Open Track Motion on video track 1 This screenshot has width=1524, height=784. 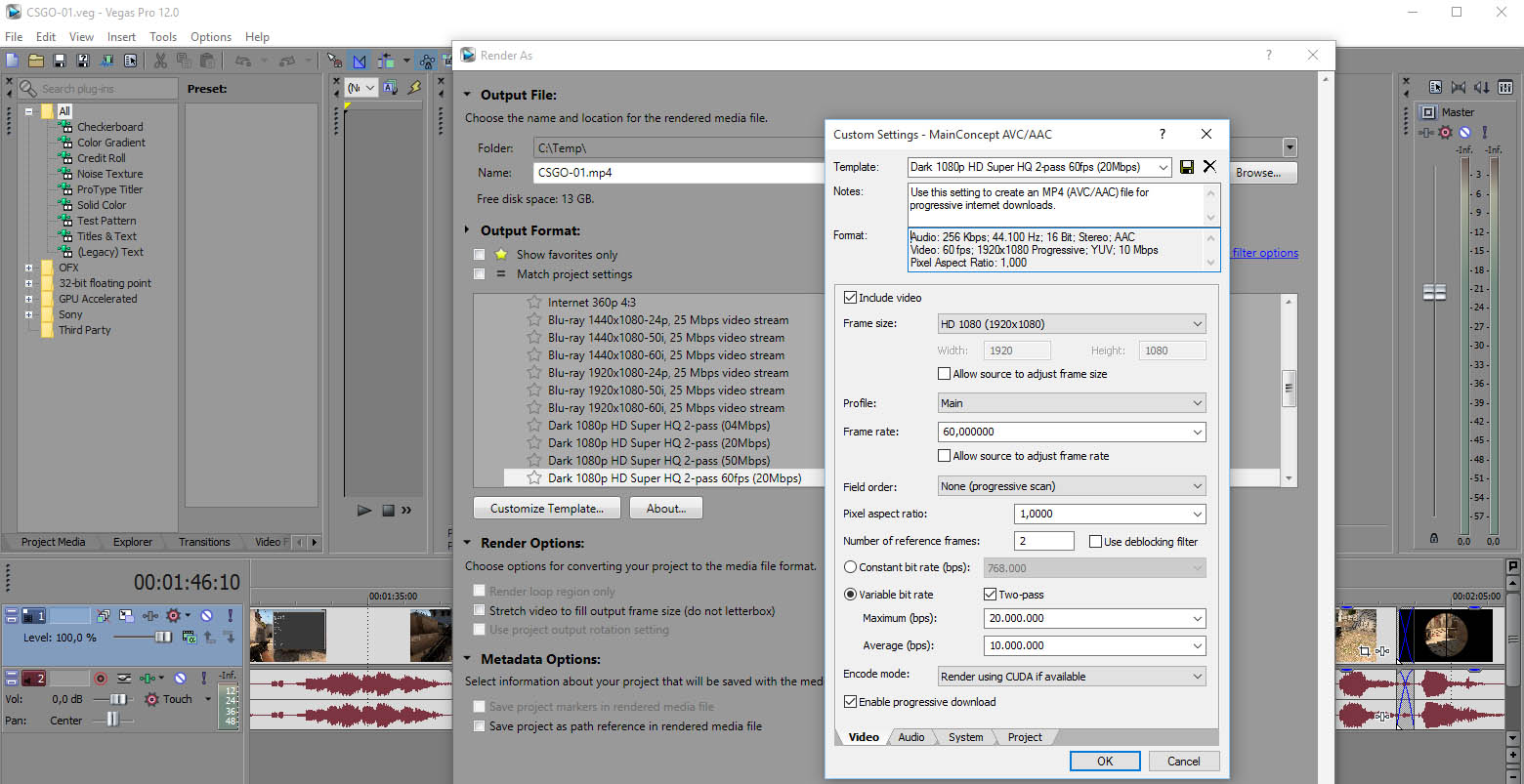click(126, 616)
